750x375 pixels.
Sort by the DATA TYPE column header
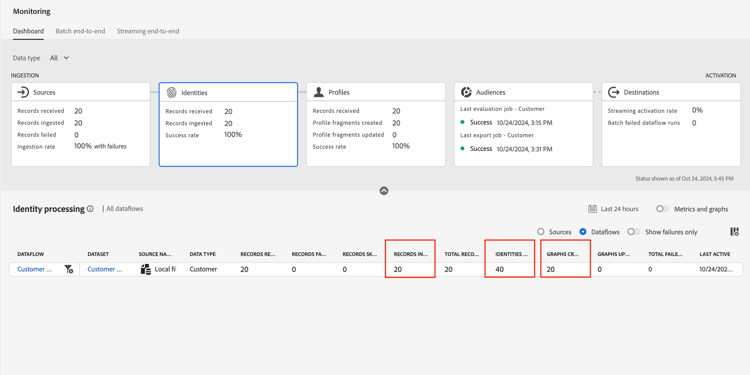(x=203, y=254)
